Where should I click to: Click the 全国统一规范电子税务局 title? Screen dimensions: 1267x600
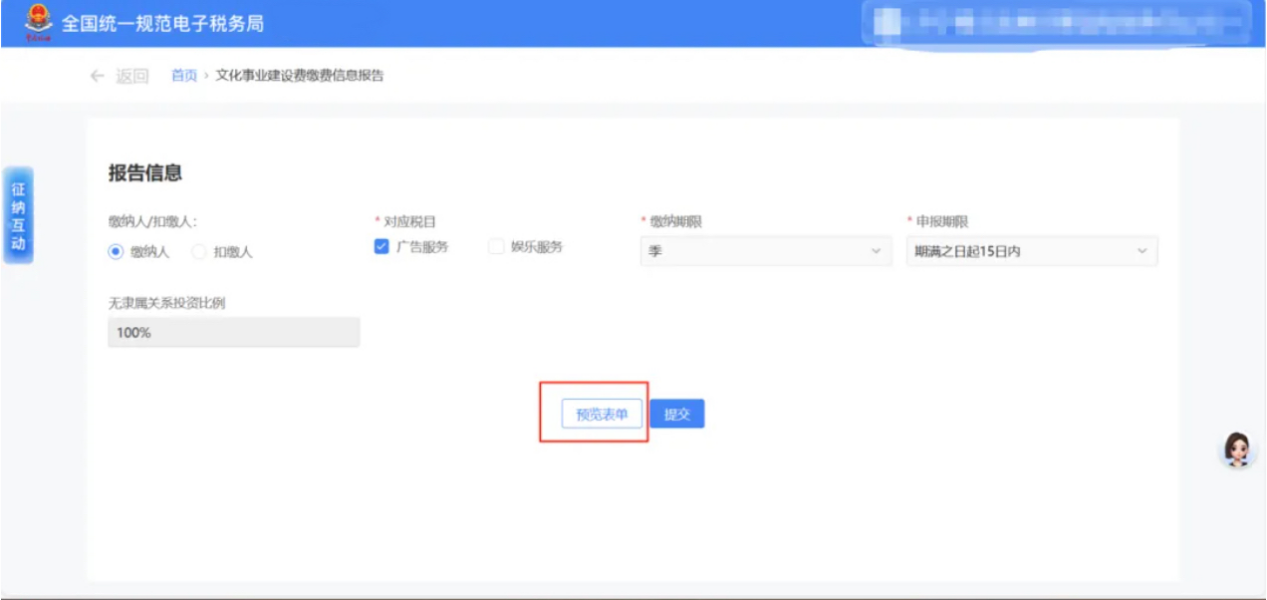pos(163,23)
